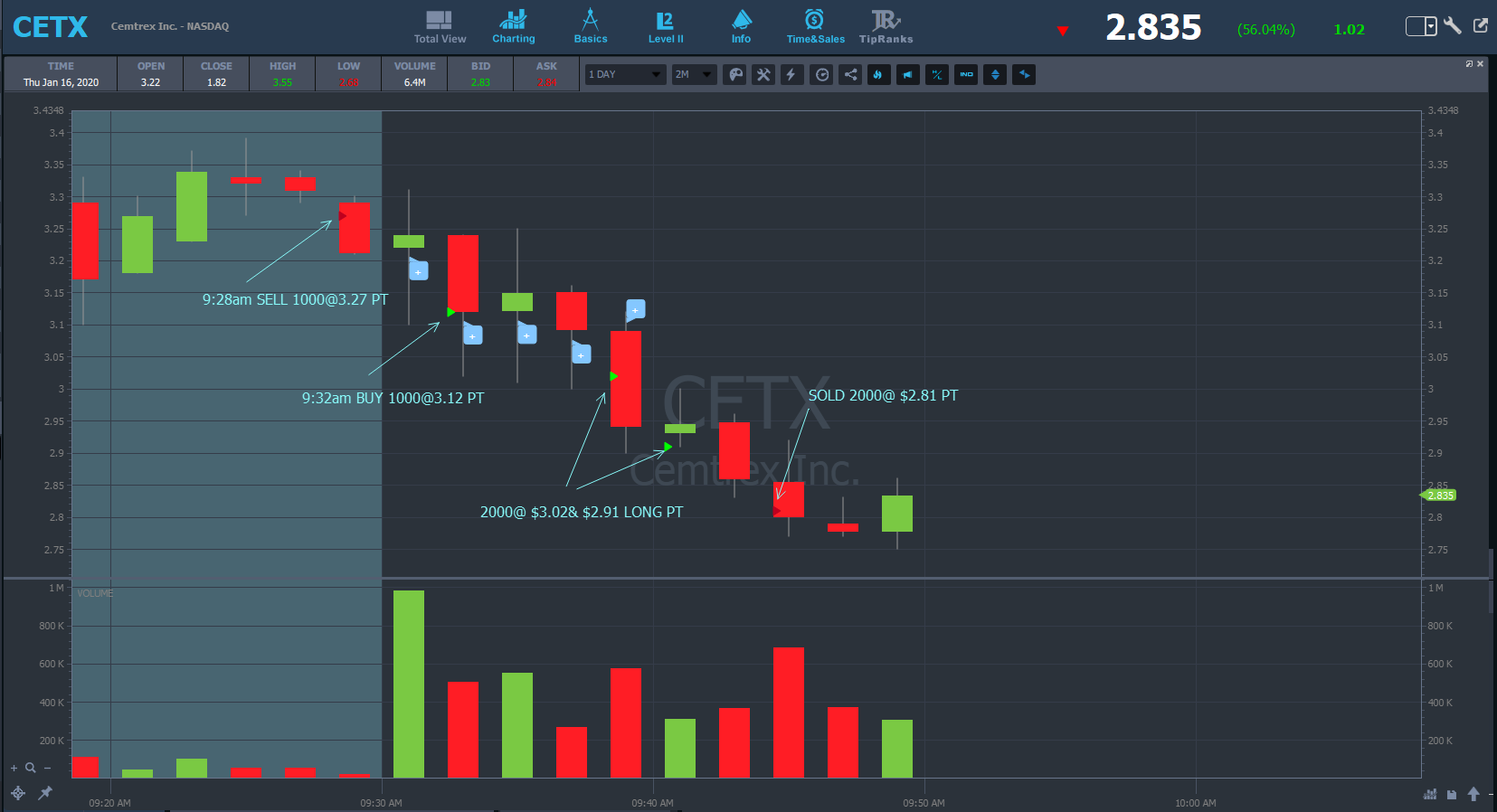Viewport: 1497px width, 812px height.
Task: Click the lightning bolt icon in toolbar
Action: (792, 74)
